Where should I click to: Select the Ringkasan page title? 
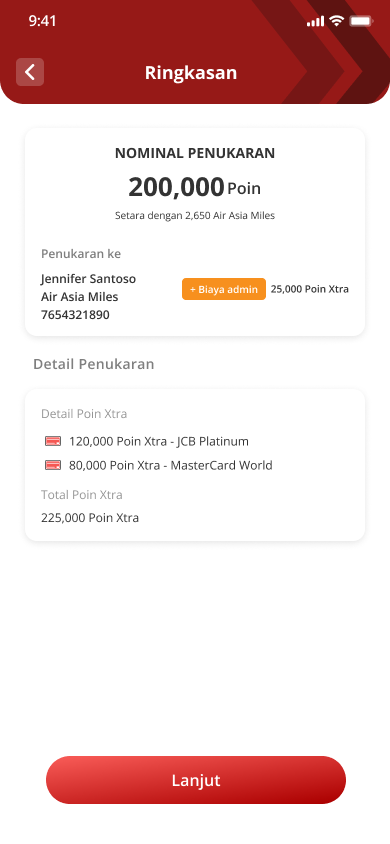pyautogui.click(x=191, y=73)
